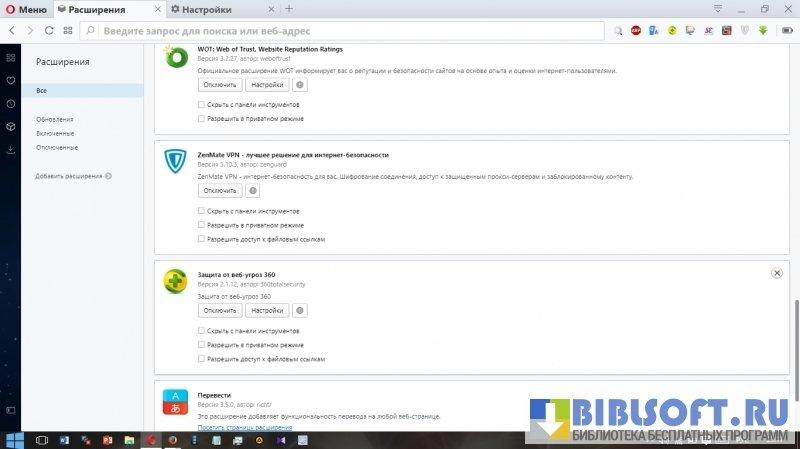Open the yellow-green extension icon in toolbar

coord(672,31)
